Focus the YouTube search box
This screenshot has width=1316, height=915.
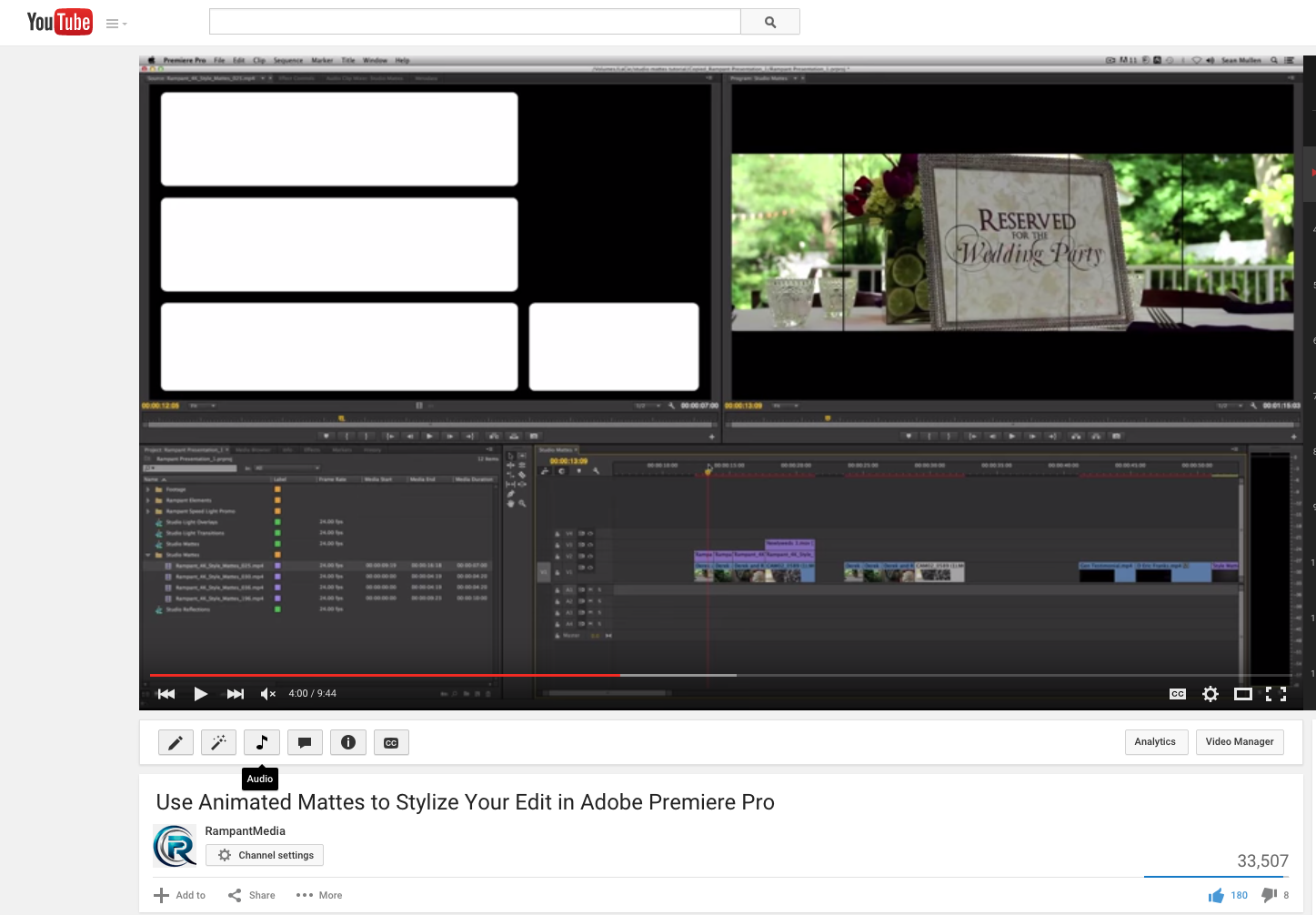(475, 22)
